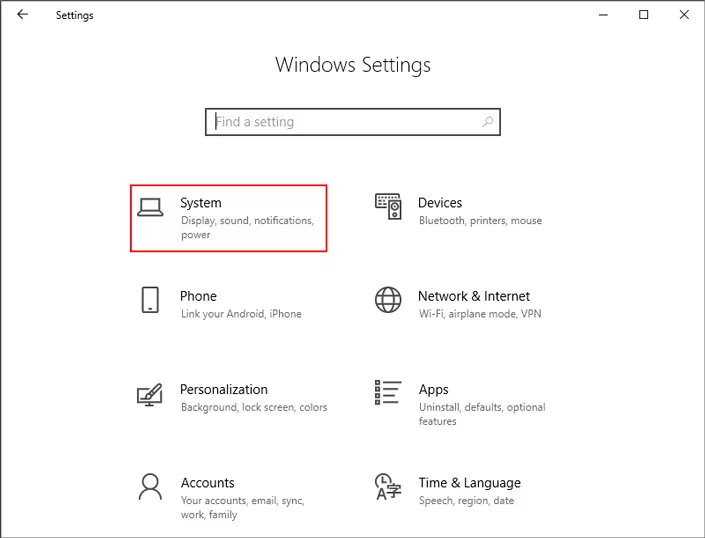Focus the Find a setting field
705x538 pixels.
pos(353,122)
